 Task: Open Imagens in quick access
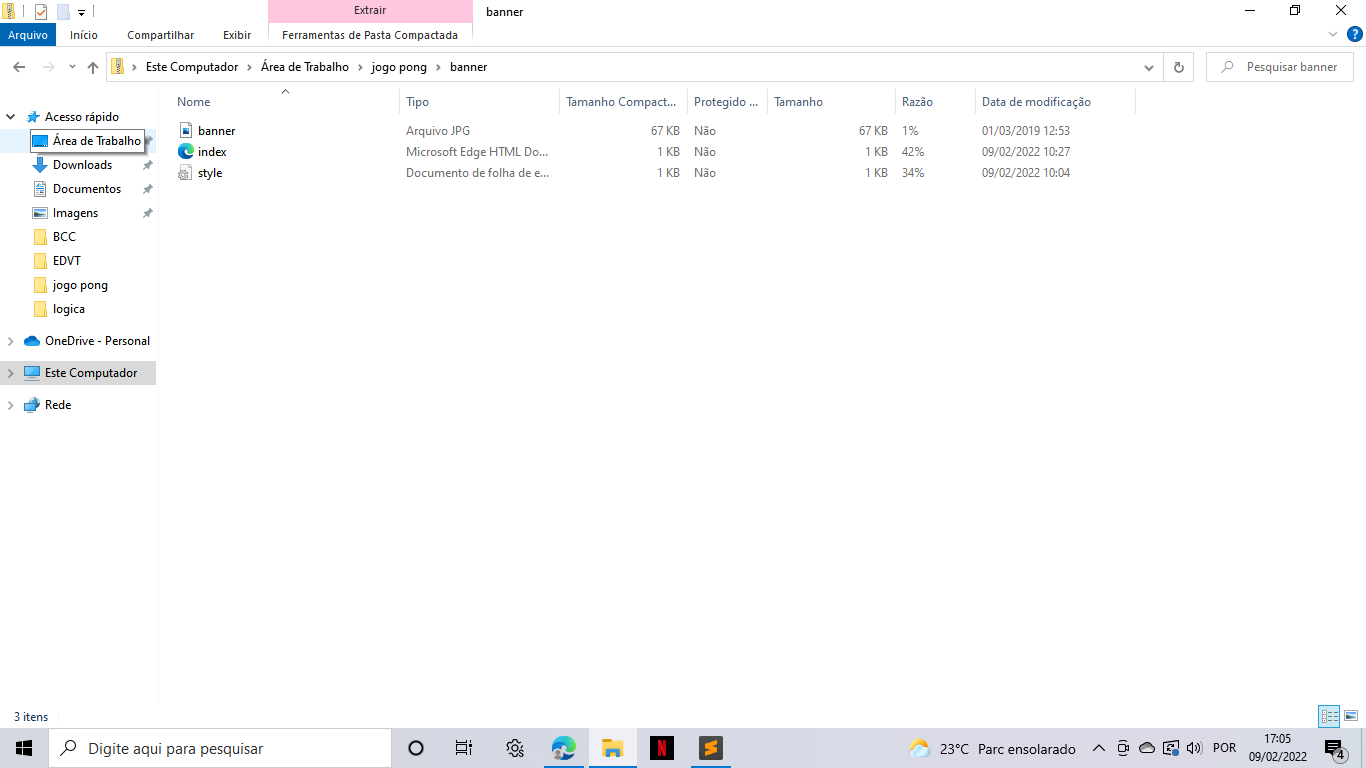pos(75,213)
